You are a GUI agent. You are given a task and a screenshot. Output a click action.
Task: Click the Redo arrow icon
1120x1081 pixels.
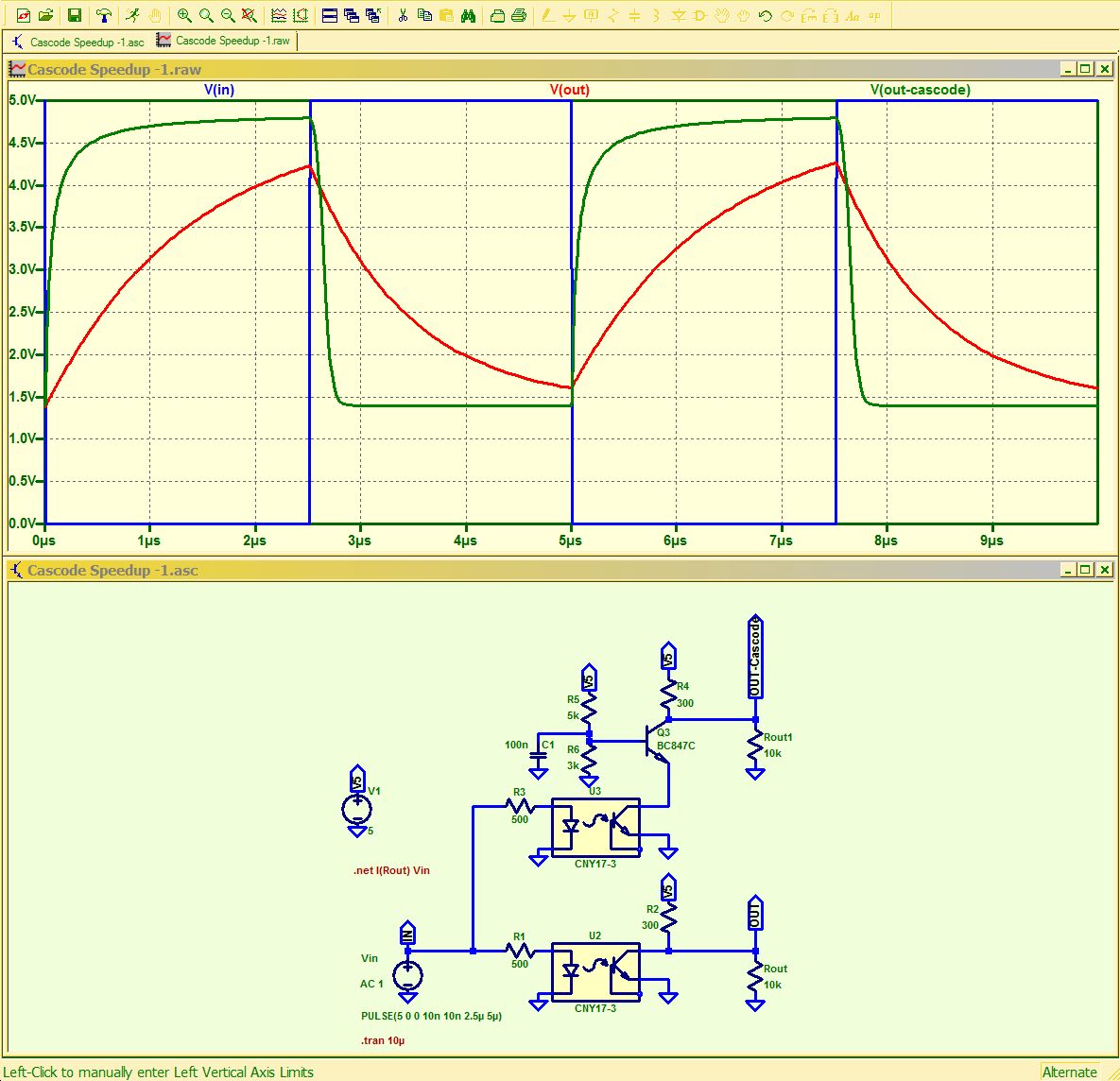787,15
